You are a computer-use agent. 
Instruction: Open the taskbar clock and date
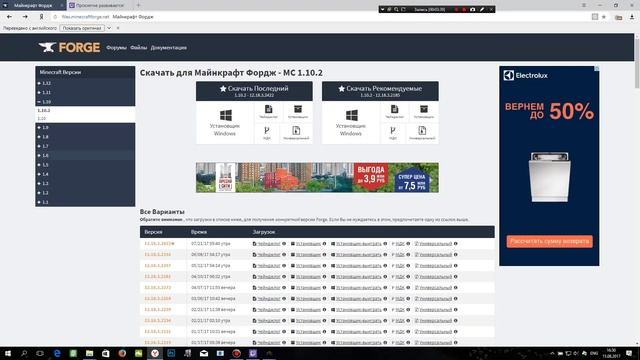(x=611, y=353)
